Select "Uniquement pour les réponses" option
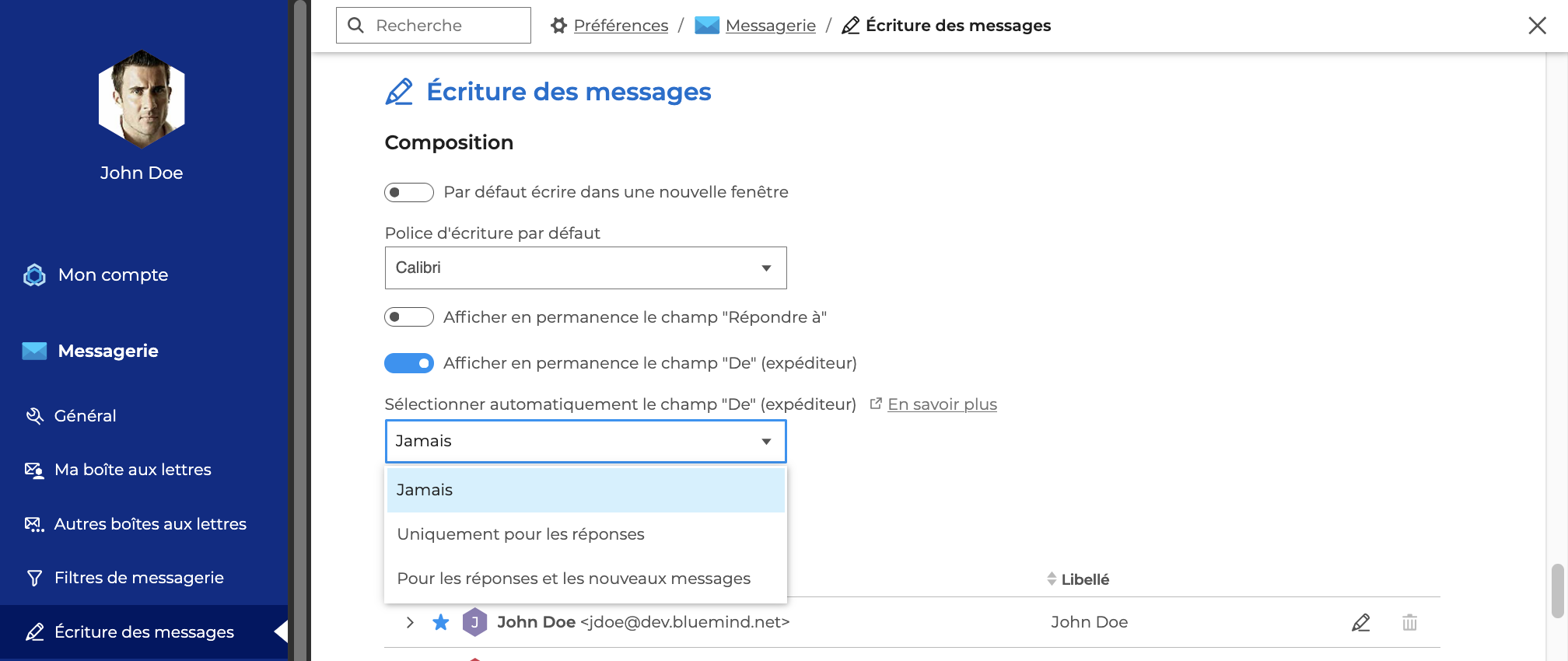This screenshot has height=661, width=1568. click(x=520, y=534)
